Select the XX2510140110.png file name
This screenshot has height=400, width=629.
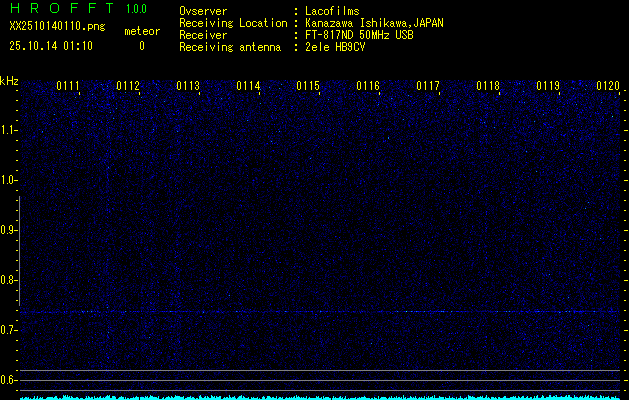click(56, 27)
